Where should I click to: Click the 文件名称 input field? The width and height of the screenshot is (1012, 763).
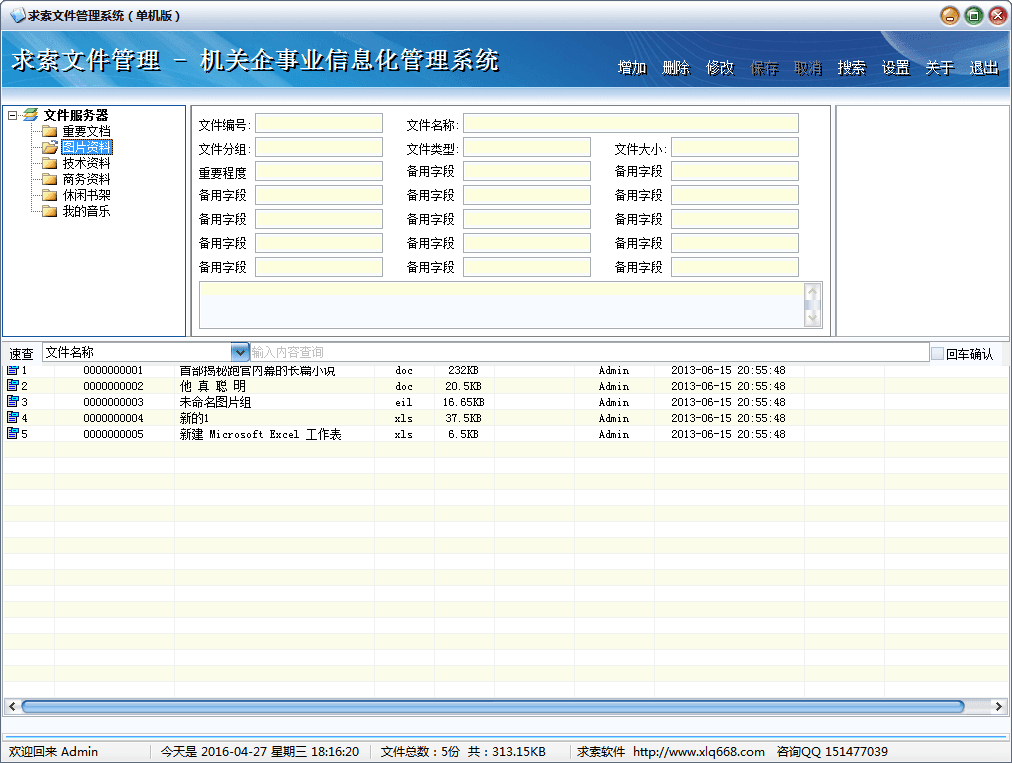[x=630, y=123]
